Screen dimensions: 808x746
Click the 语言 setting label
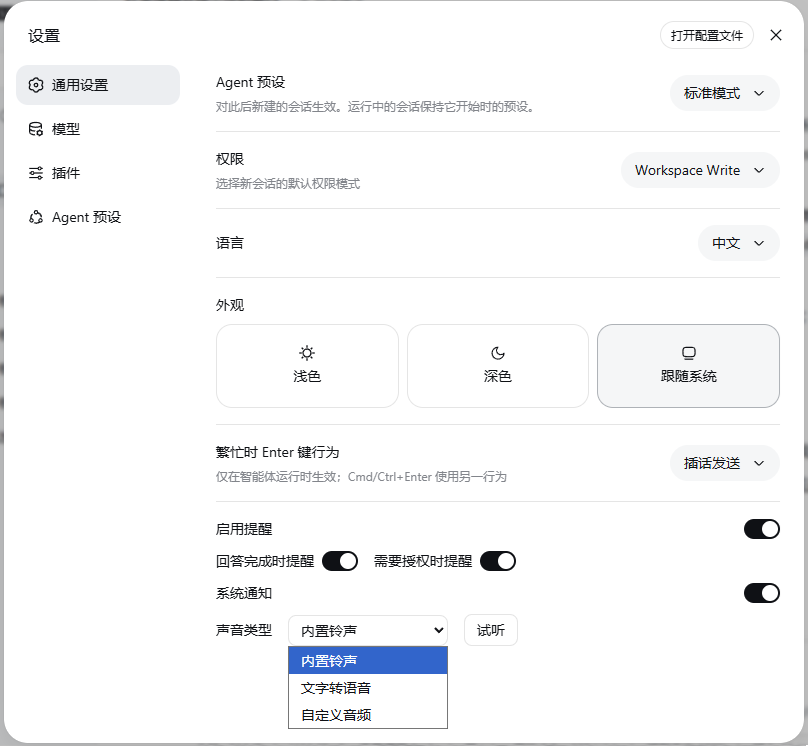(230, 243)
